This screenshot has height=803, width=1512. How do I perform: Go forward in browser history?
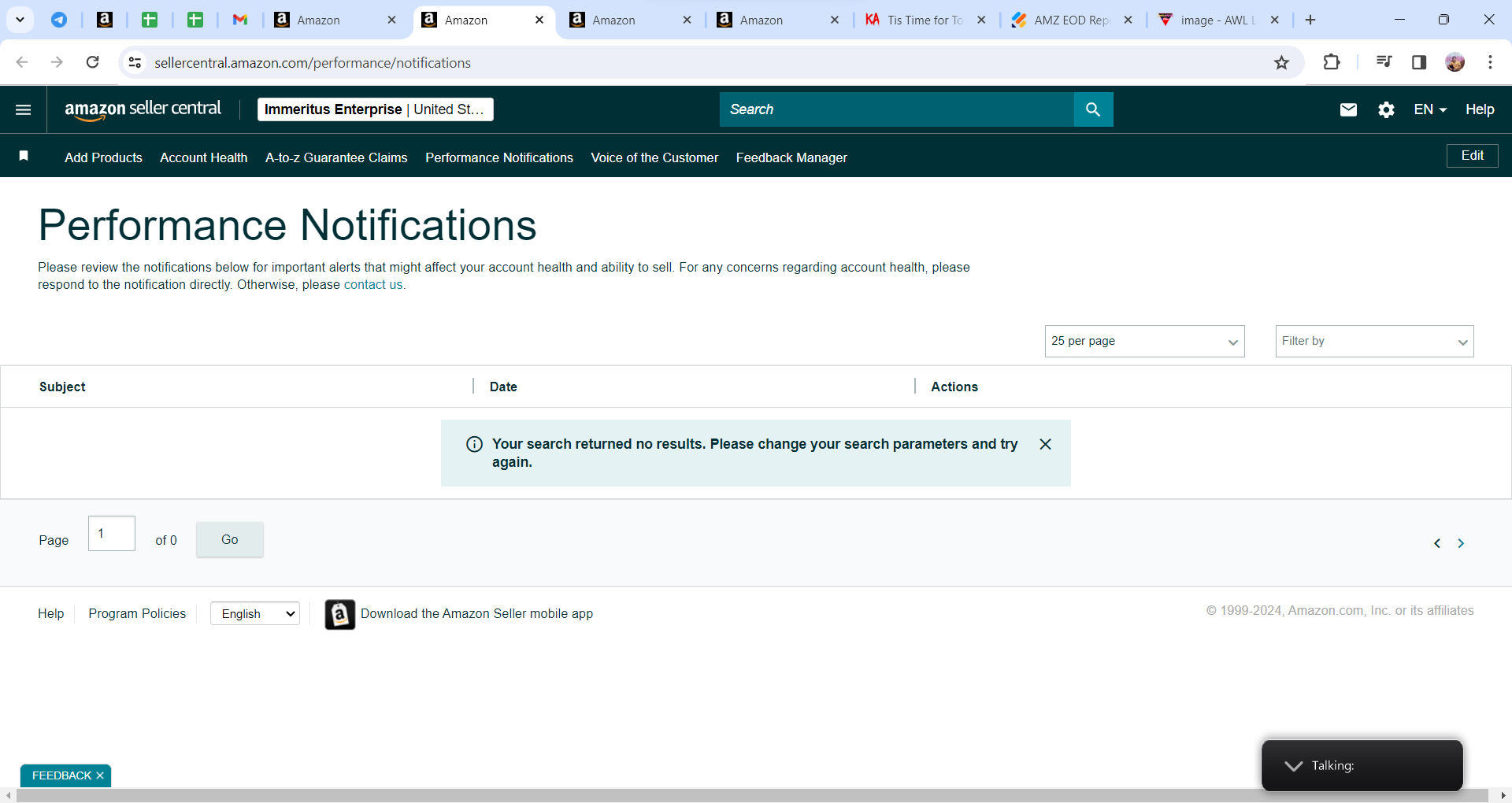tap(57, 62)
